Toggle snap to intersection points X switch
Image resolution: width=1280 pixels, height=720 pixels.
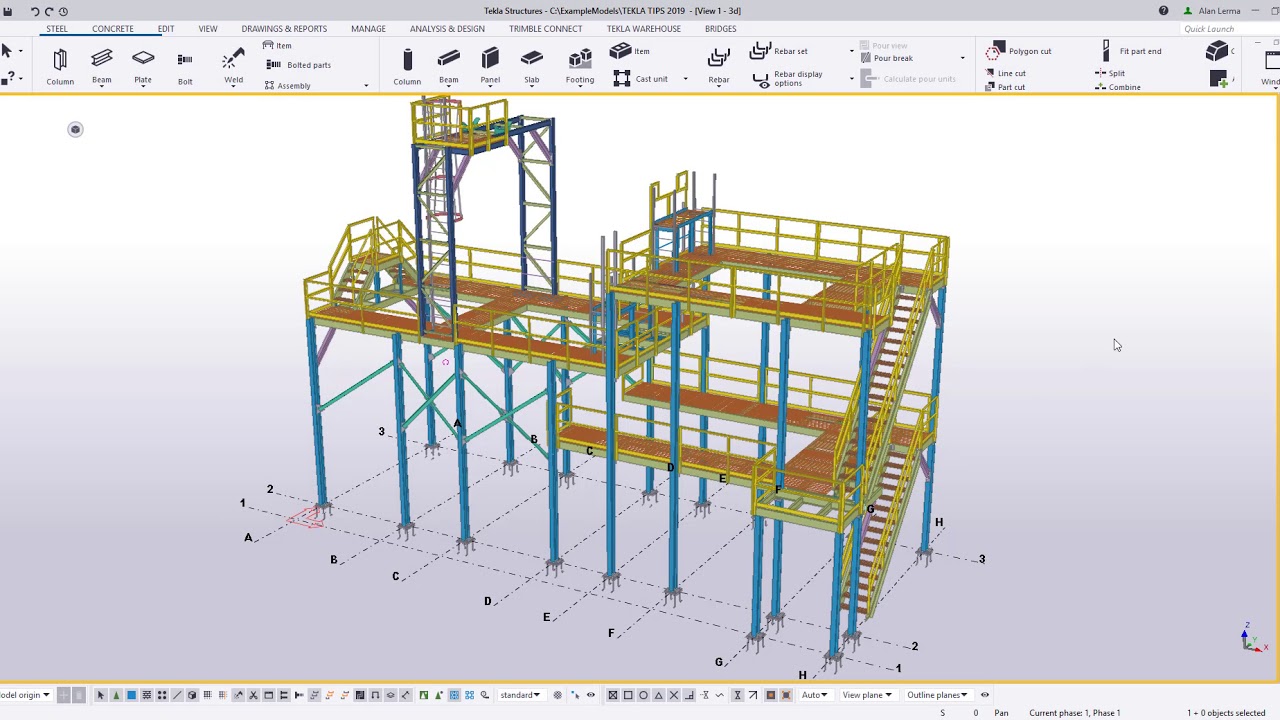point(674,695)
